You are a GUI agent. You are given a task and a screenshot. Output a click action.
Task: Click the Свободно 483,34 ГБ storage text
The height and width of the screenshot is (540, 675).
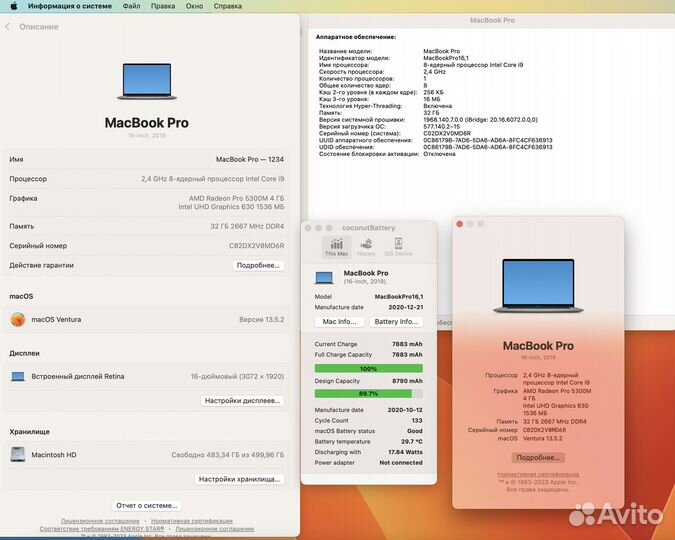pos(228,455)
